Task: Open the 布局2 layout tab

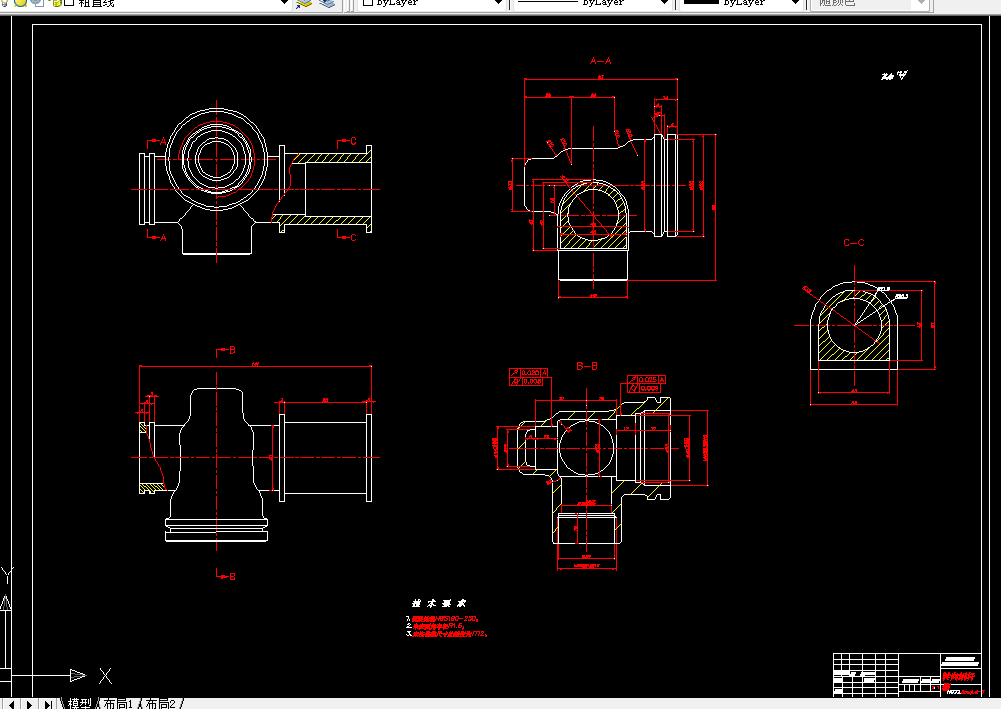Action: click(x=160, y=703)
